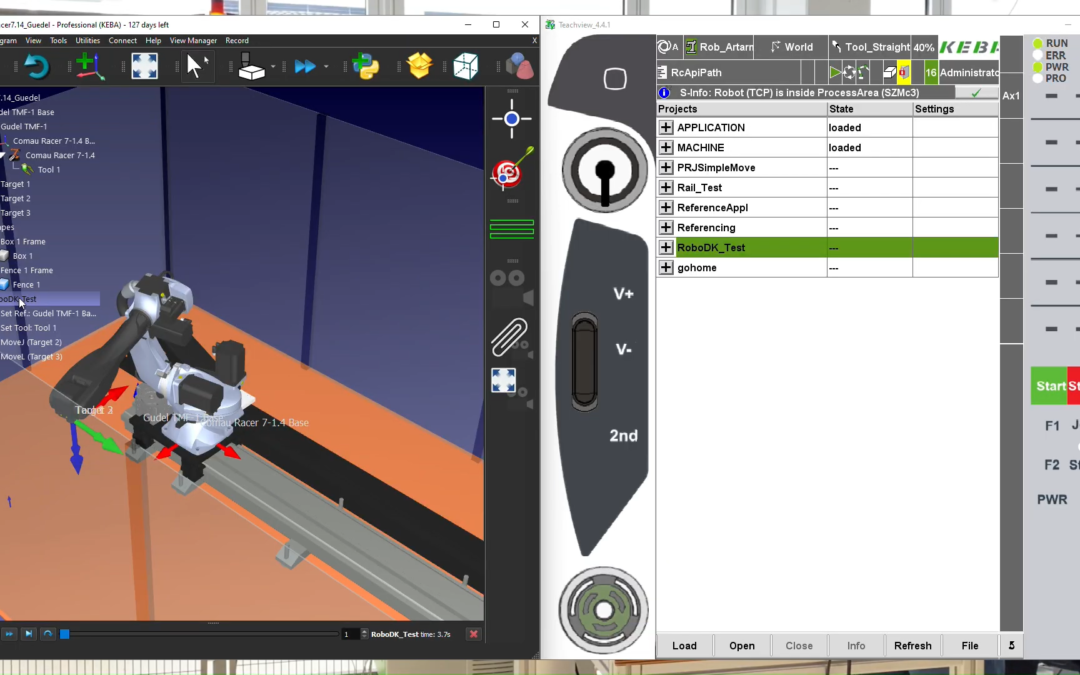The width and height of the screenshot is (1080, 675).
Task: Expand the PRJSimpleMove project
Action: coord(665,167)
